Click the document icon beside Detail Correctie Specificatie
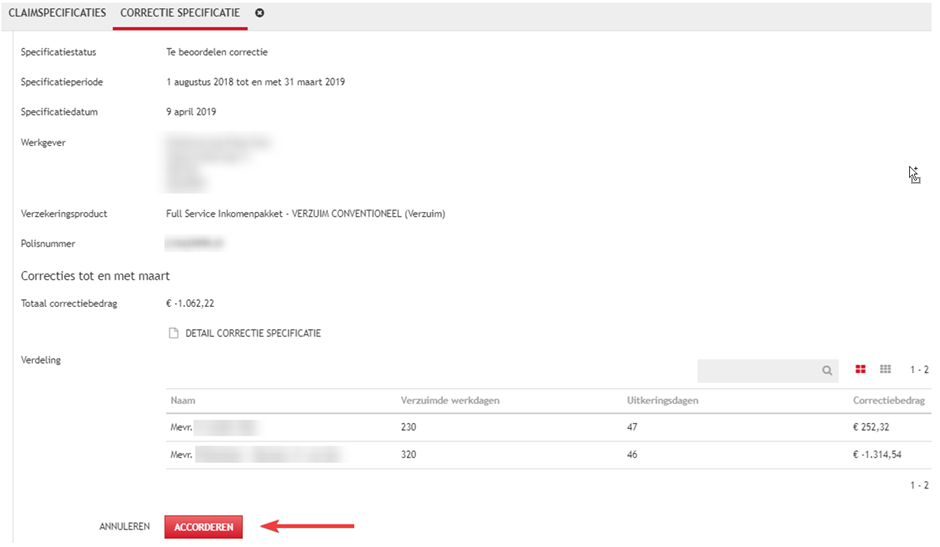Viewport: 940px width, 547px height. coord(174,333)
